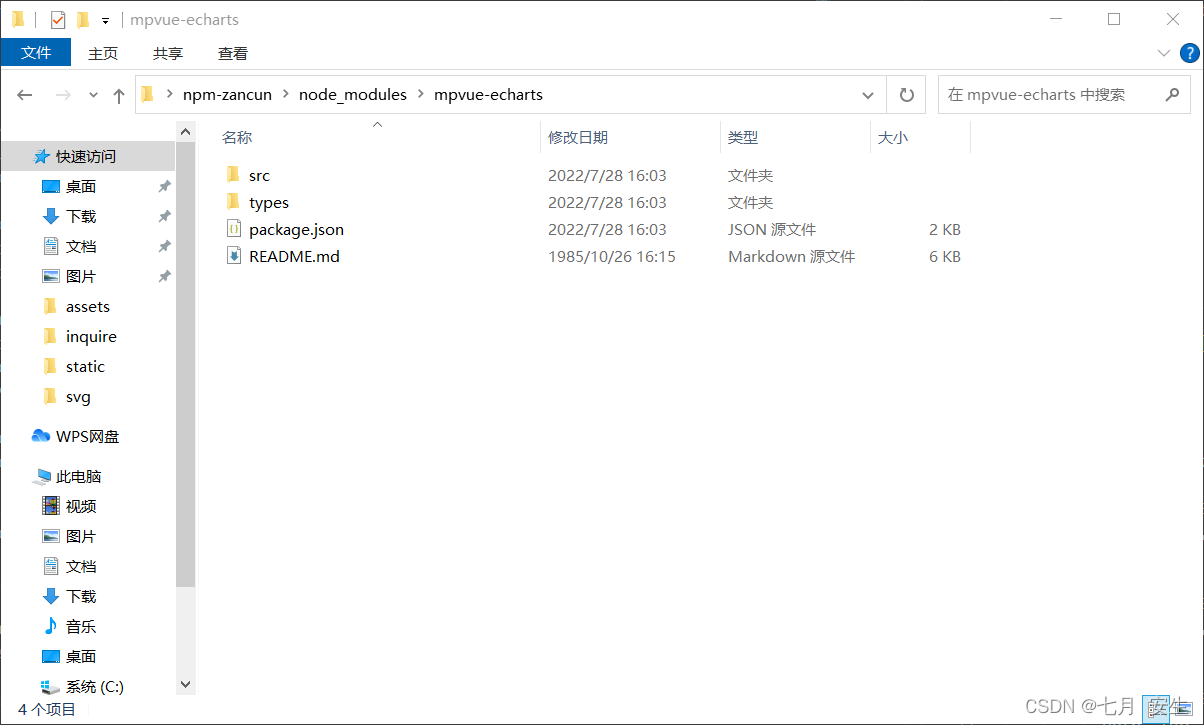This screenshot has width=1204, height=725.
Task: Refresh the current folder view
Action: coord(906,95)
